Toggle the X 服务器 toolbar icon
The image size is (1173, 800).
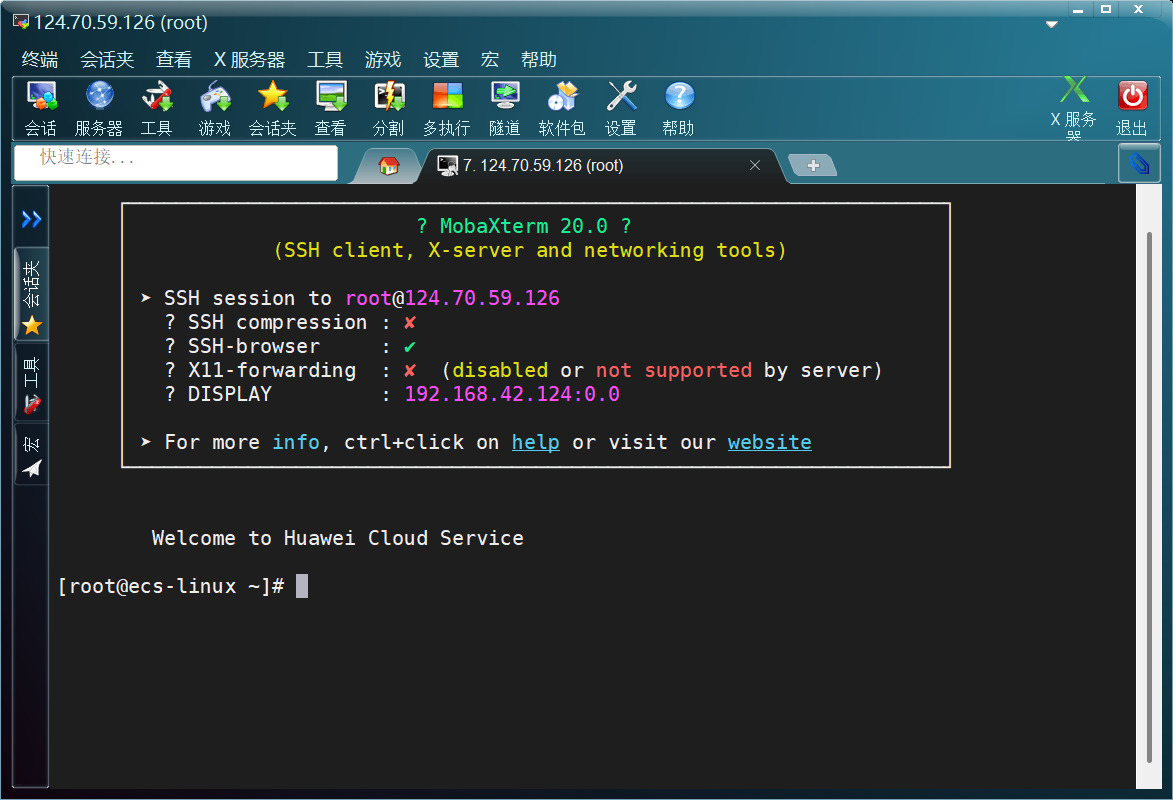1074,109
